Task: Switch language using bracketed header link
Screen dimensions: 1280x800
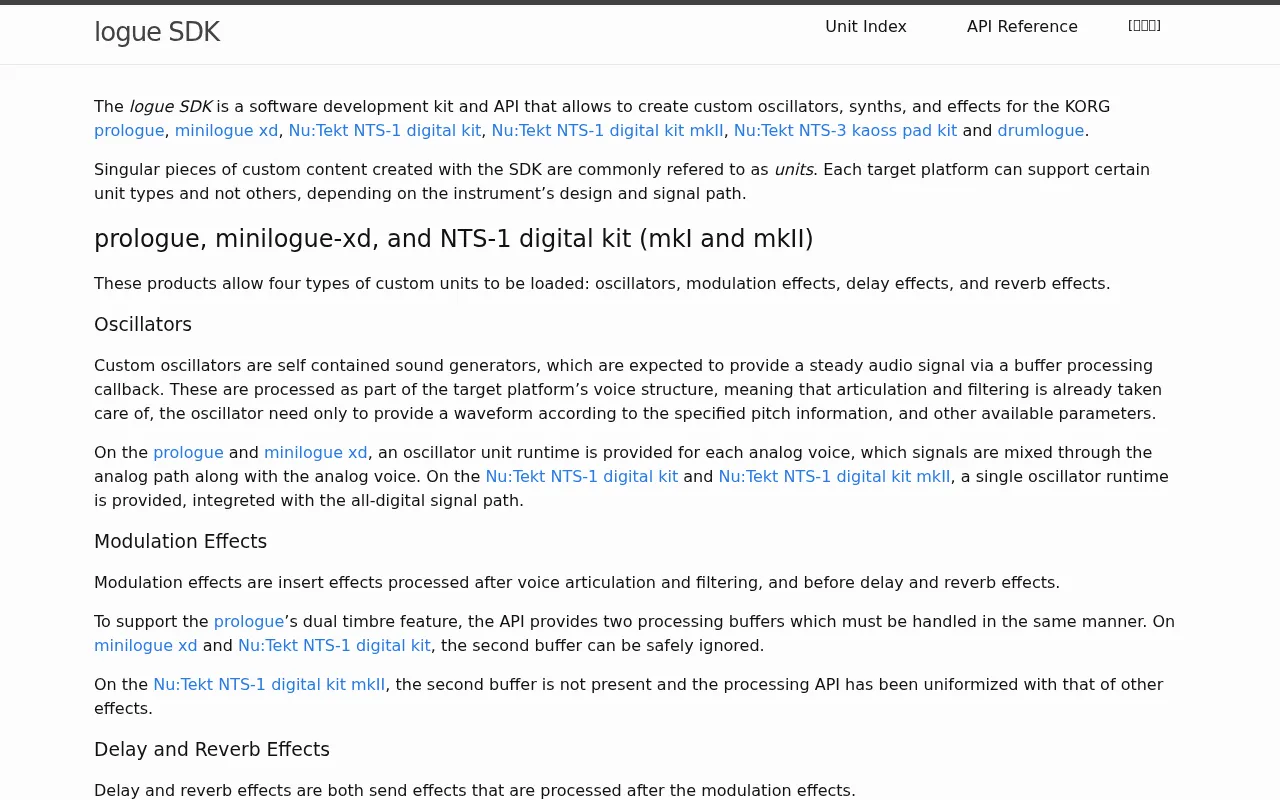Action: [1144, 25]
